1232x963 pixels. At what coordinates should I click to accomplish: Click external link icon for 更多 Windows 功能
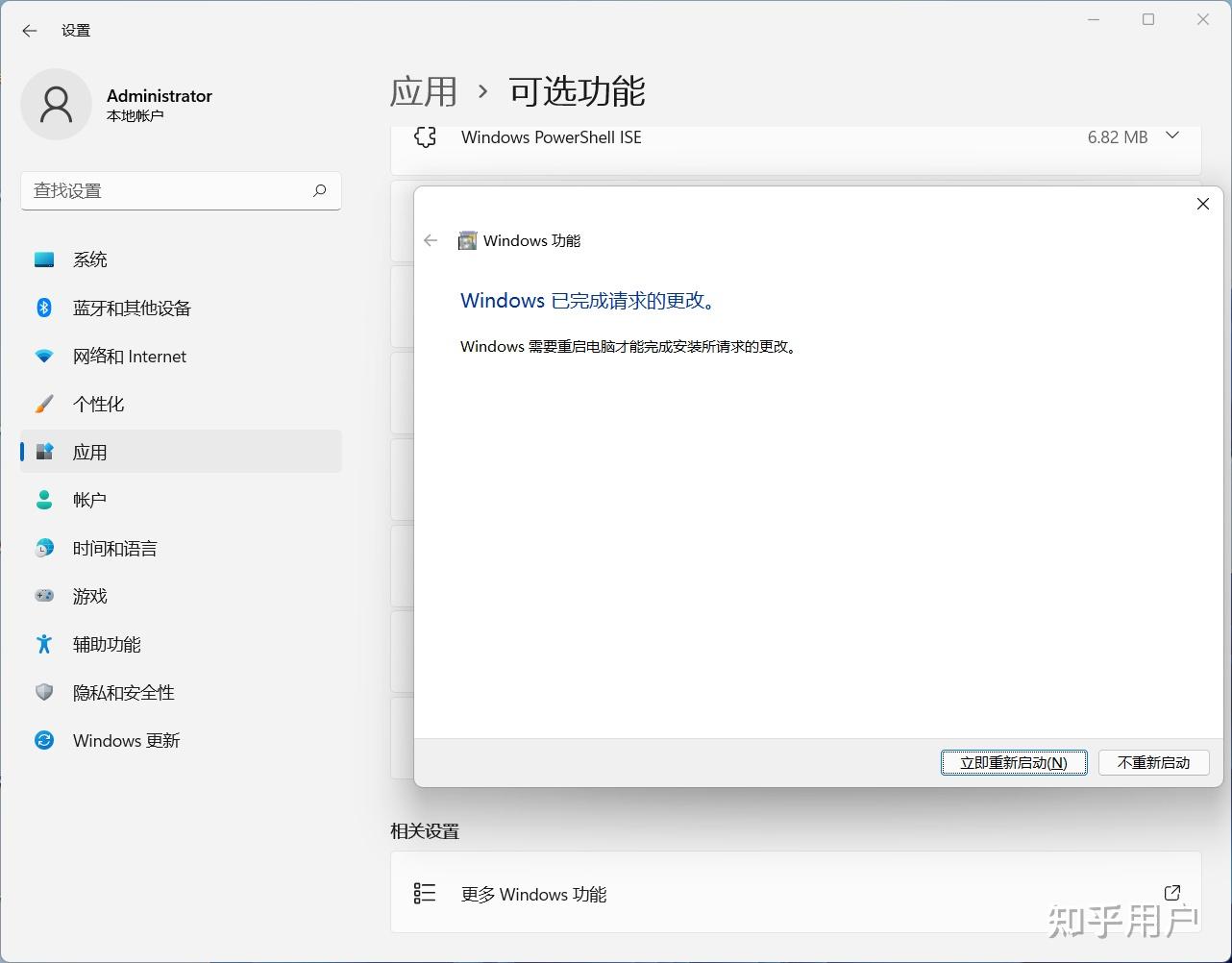(x=1172, y=893)
